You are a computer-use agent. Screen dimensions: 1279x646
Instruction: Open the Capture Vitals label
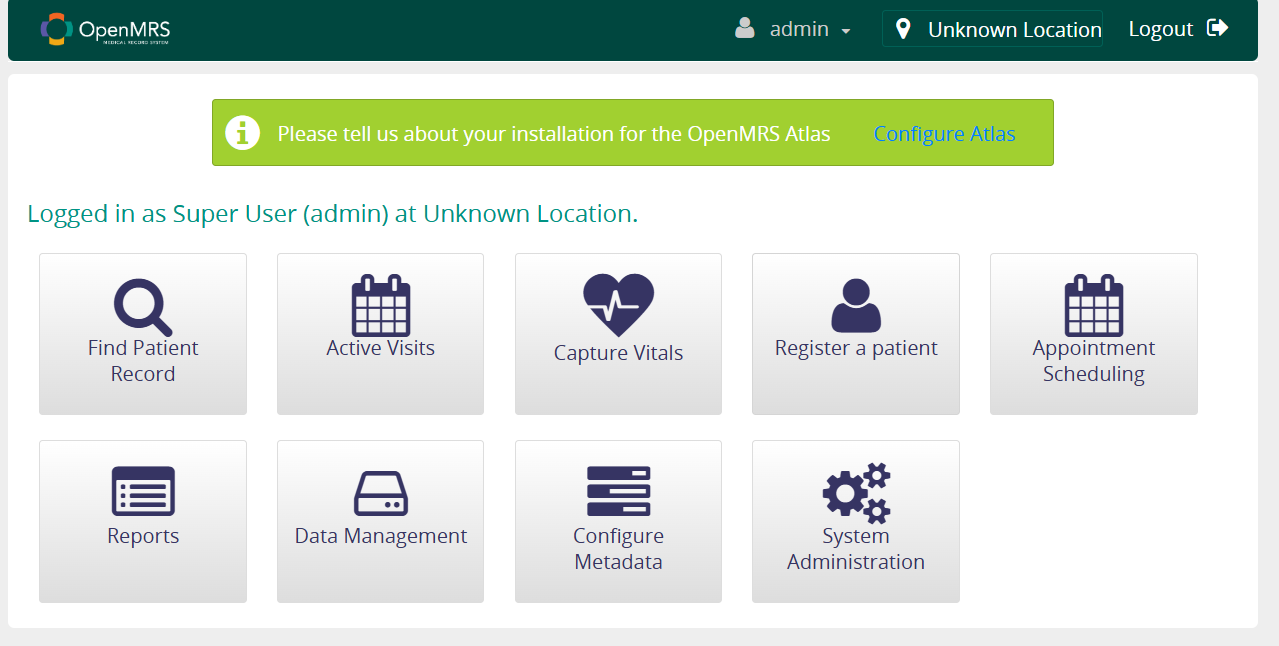(618, 353)
